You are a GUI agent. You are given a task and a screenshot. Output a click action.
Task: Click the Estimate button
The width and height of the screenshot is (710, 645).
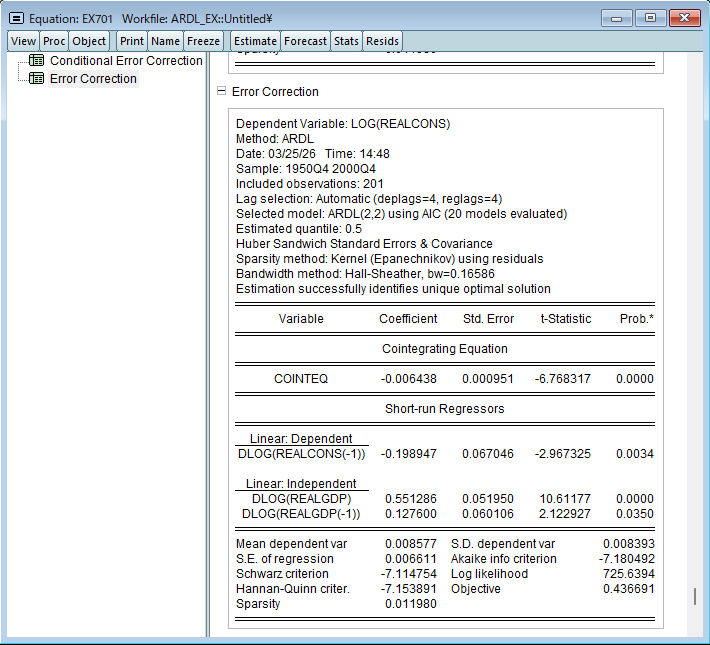coord(254,41)
